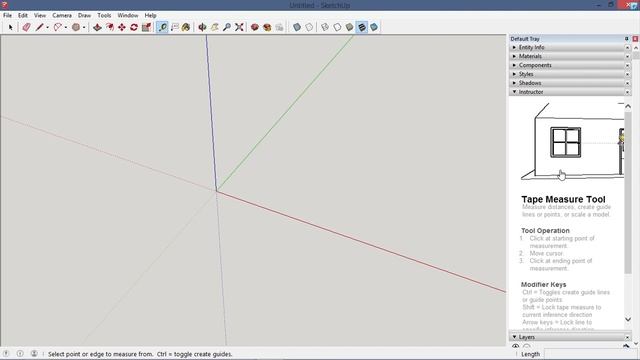The image size is (640, 360).
Task: Open the Arc tool dropdown arrow
Action: coord(66,27)
